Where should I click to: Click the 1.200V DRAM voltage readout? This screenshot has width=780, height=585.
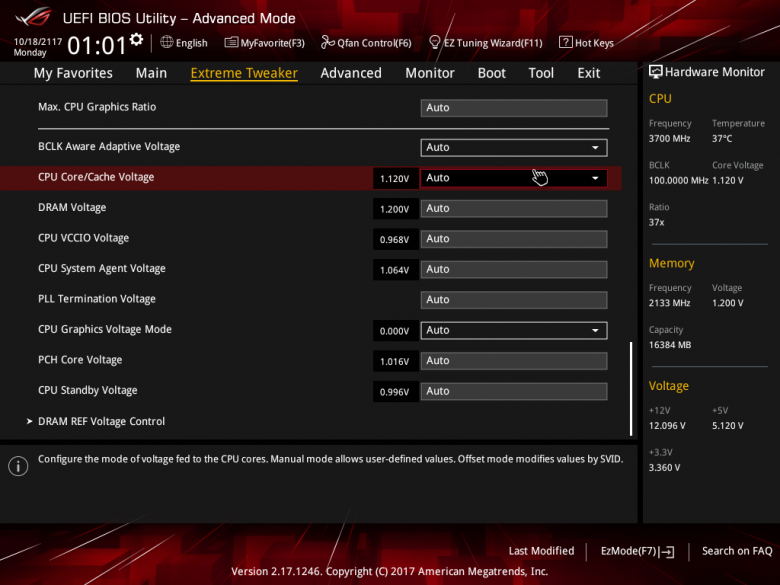(x=394, y=209)
